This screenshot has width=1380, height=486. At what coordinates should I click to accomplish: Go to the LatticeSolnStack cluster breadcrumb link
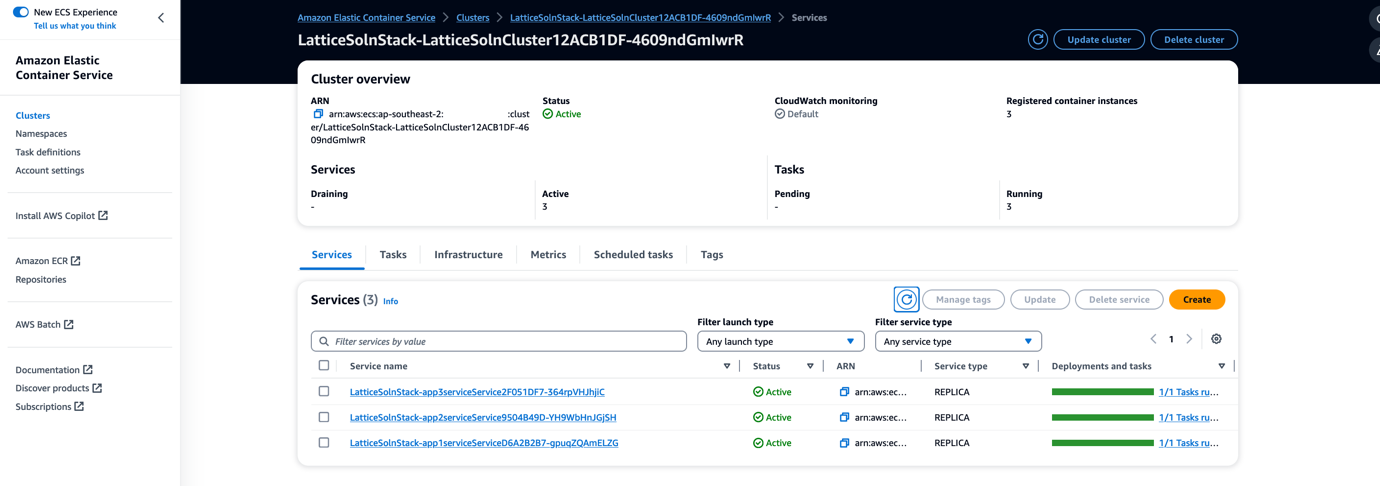pyautogui.click(x=640, y=17)
